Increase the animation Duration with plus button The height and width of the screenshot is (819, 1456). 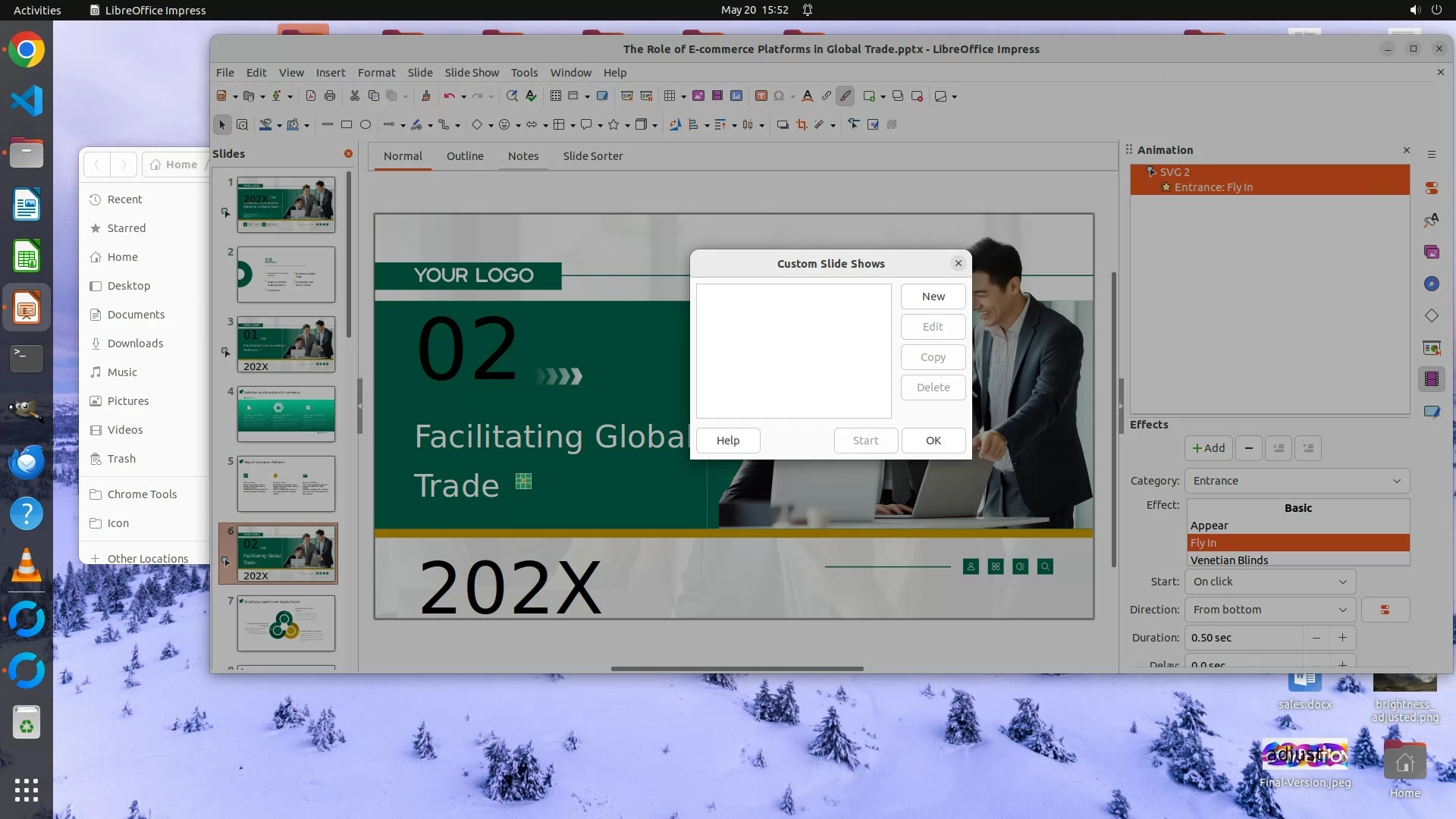[1342, 638]
